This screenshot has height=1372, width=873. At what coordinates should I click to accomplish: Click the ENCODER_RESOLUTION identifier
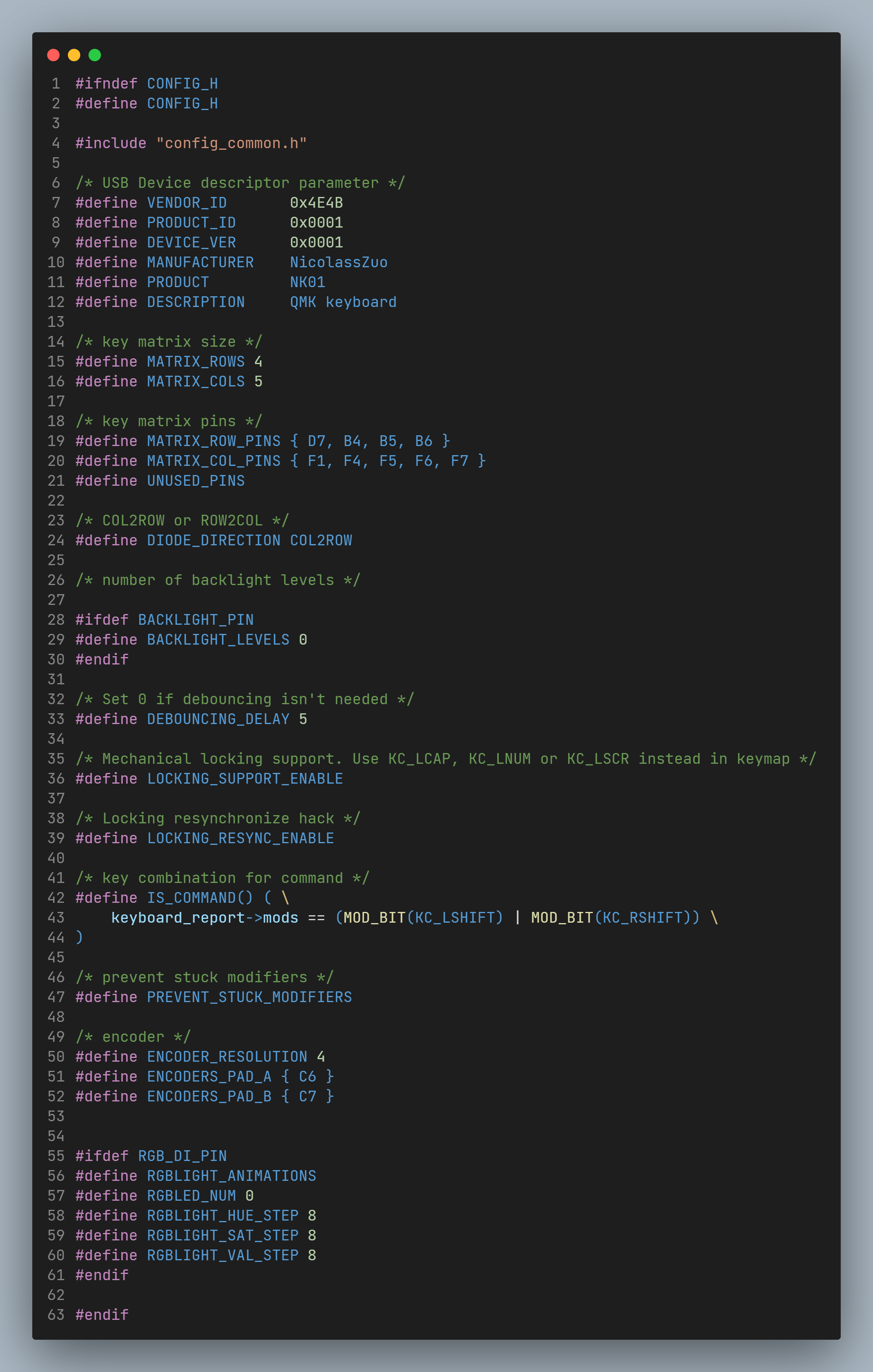pyautogui.click(x=227, y=1057)
